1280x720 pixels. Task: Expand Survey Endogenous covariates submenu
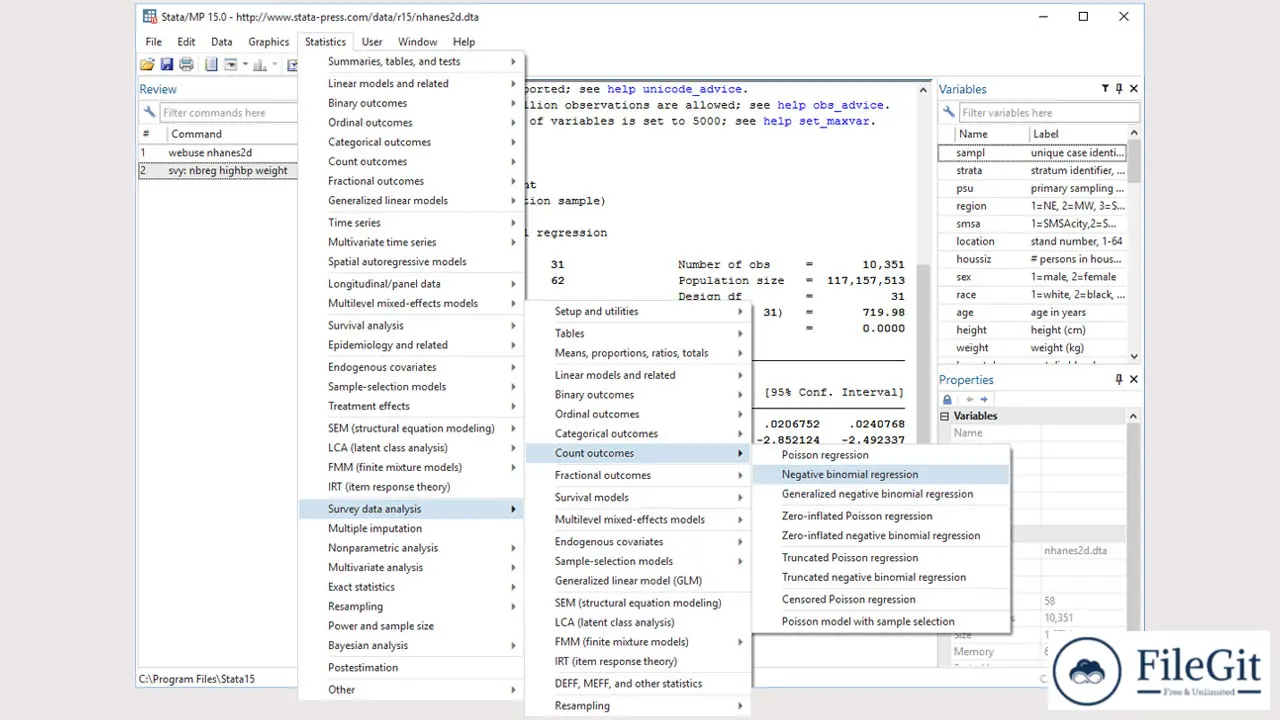pyautogui.click(x=638, y=542)
